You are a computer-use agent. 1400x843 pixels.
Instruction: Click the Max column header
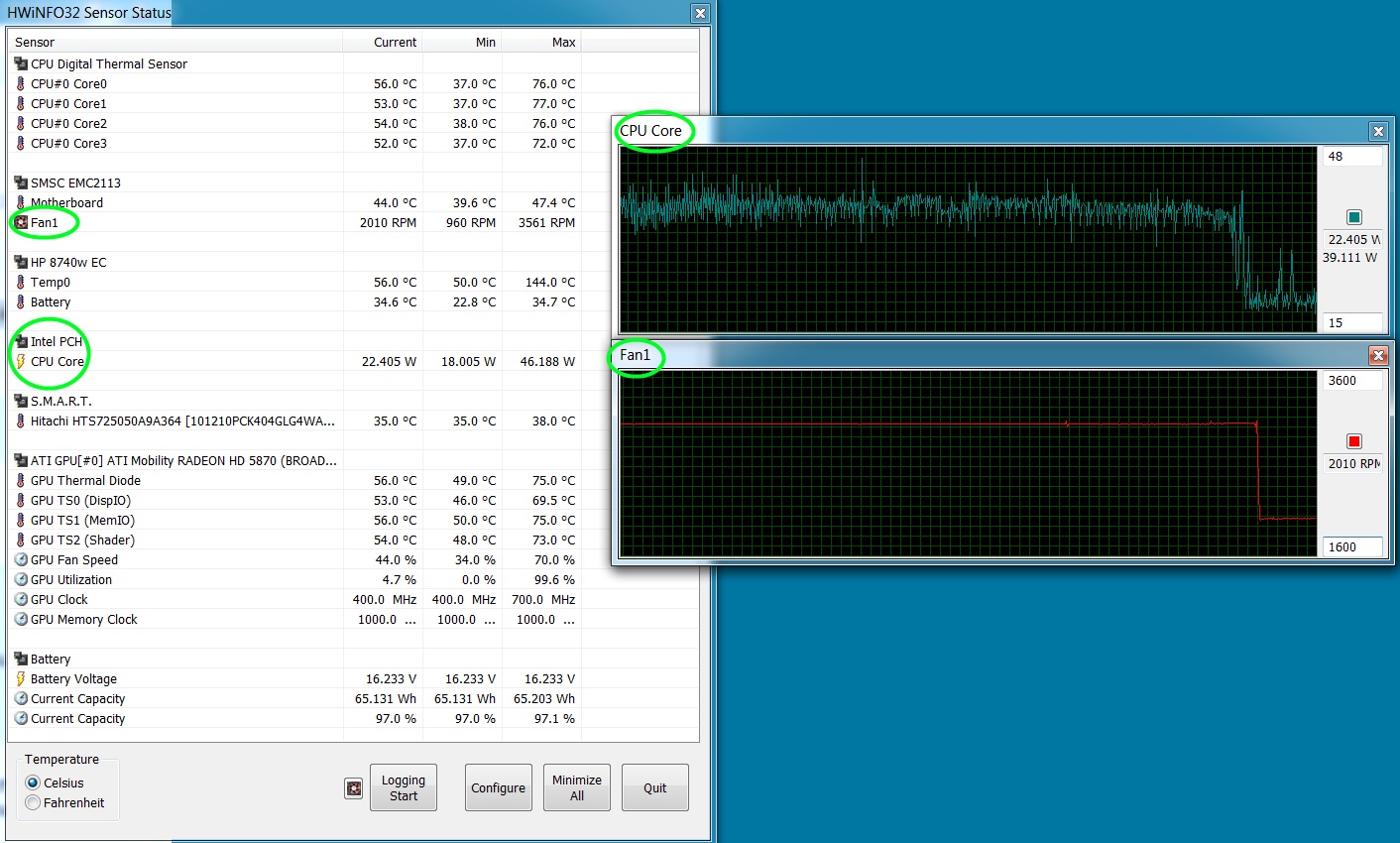[541, 42]
